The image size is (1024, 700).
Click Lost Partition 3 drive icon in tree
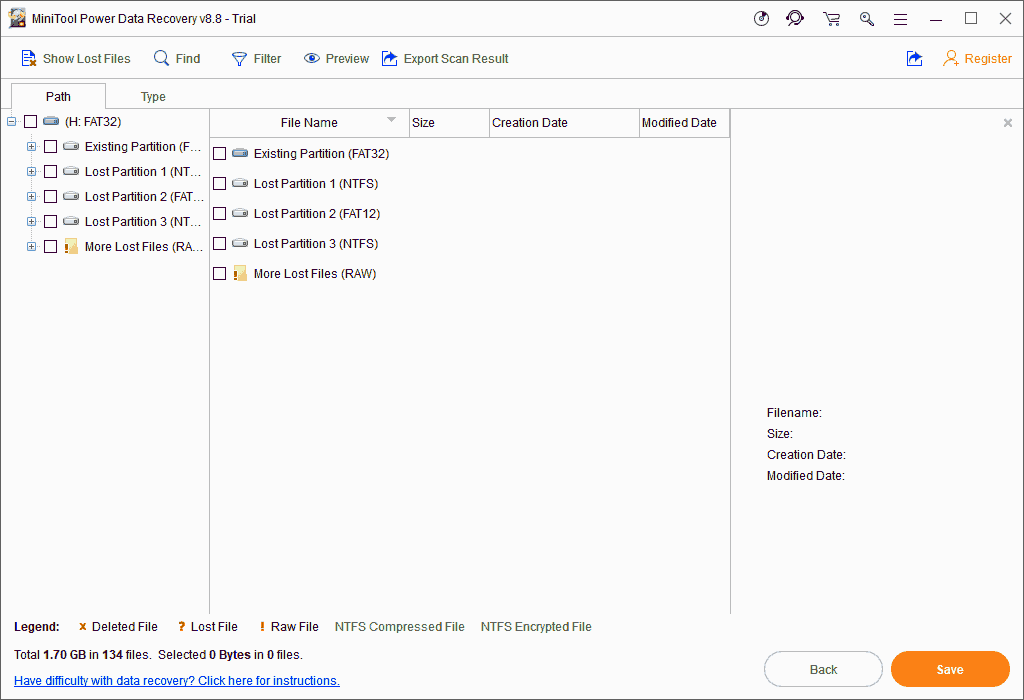pos(71,221)
